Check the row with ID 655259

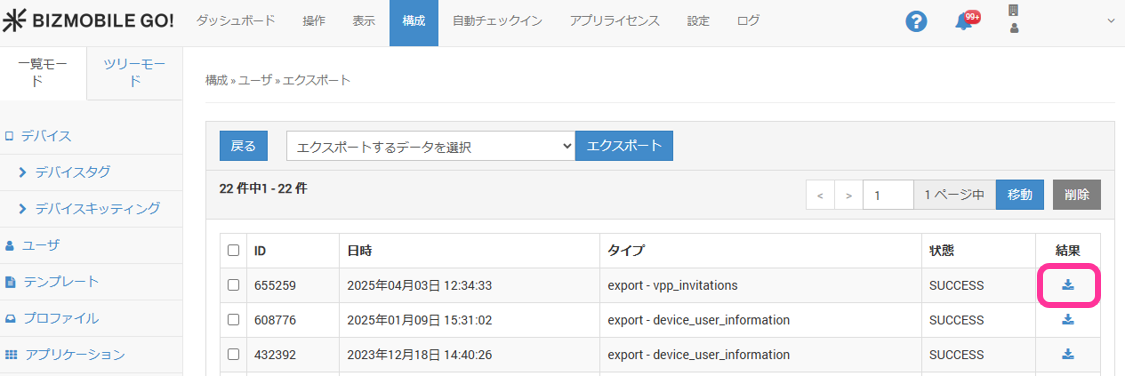233,285
